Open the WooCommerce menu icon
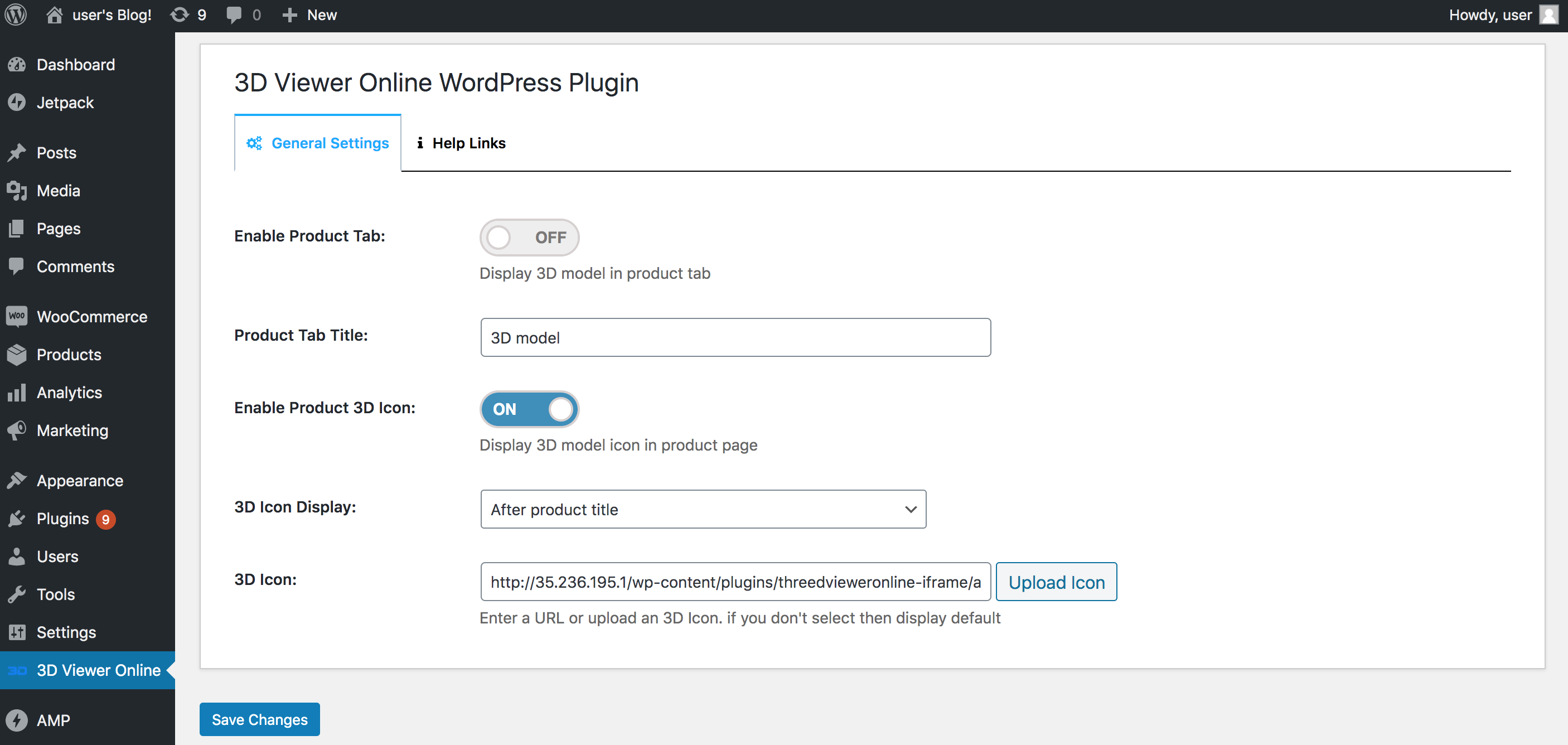This screenshot has height=745, width=1568. (17, 317)
